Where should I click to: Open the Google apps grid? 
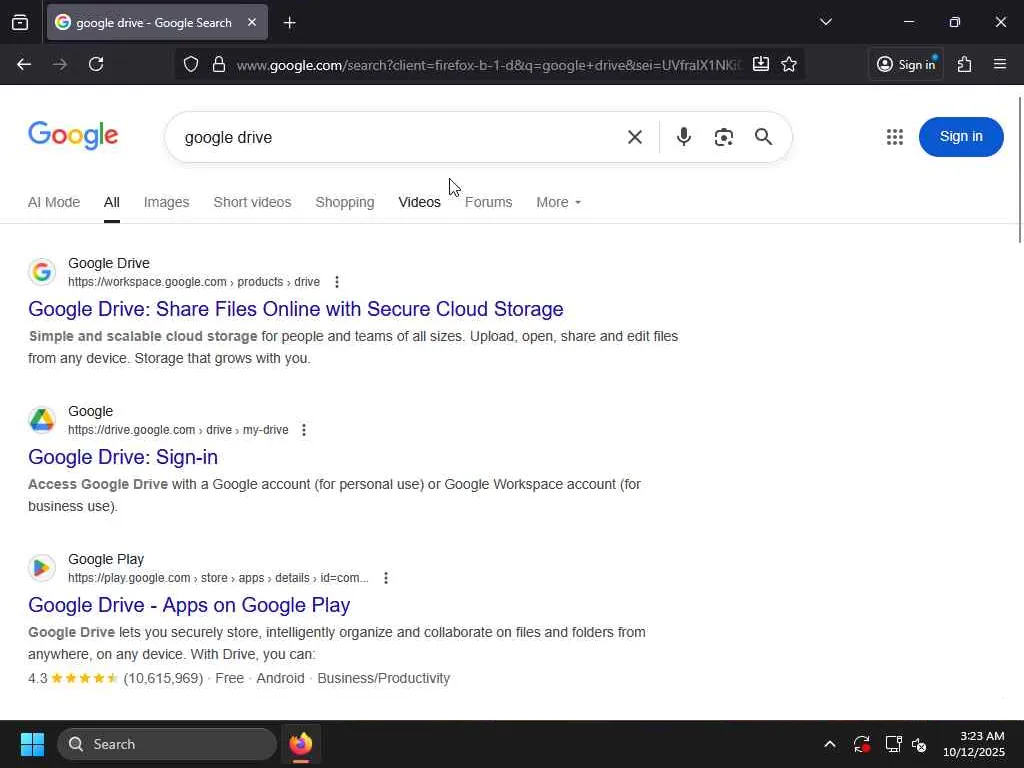pos(895,136)
